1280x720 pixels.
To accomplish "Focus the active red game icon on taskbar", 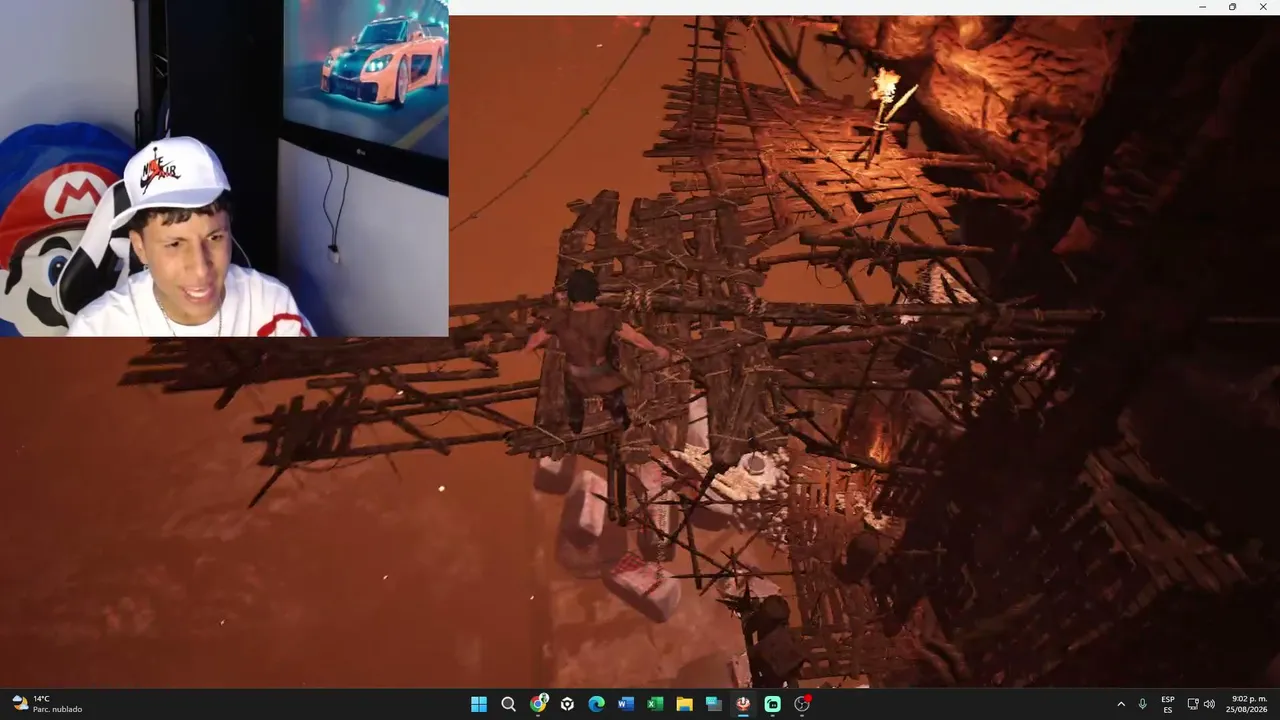I will (x=743, y=704).
